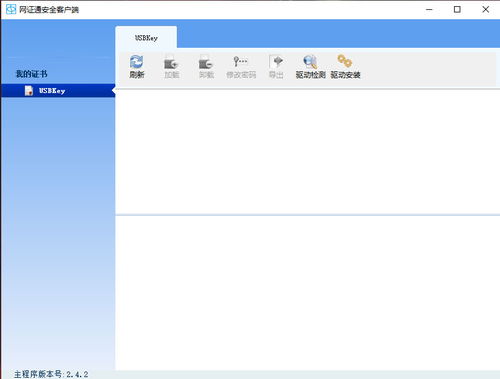Minimize the 网证通安全客户端 window
Viewport: 500px width, 379px height.
pos(429,9)
